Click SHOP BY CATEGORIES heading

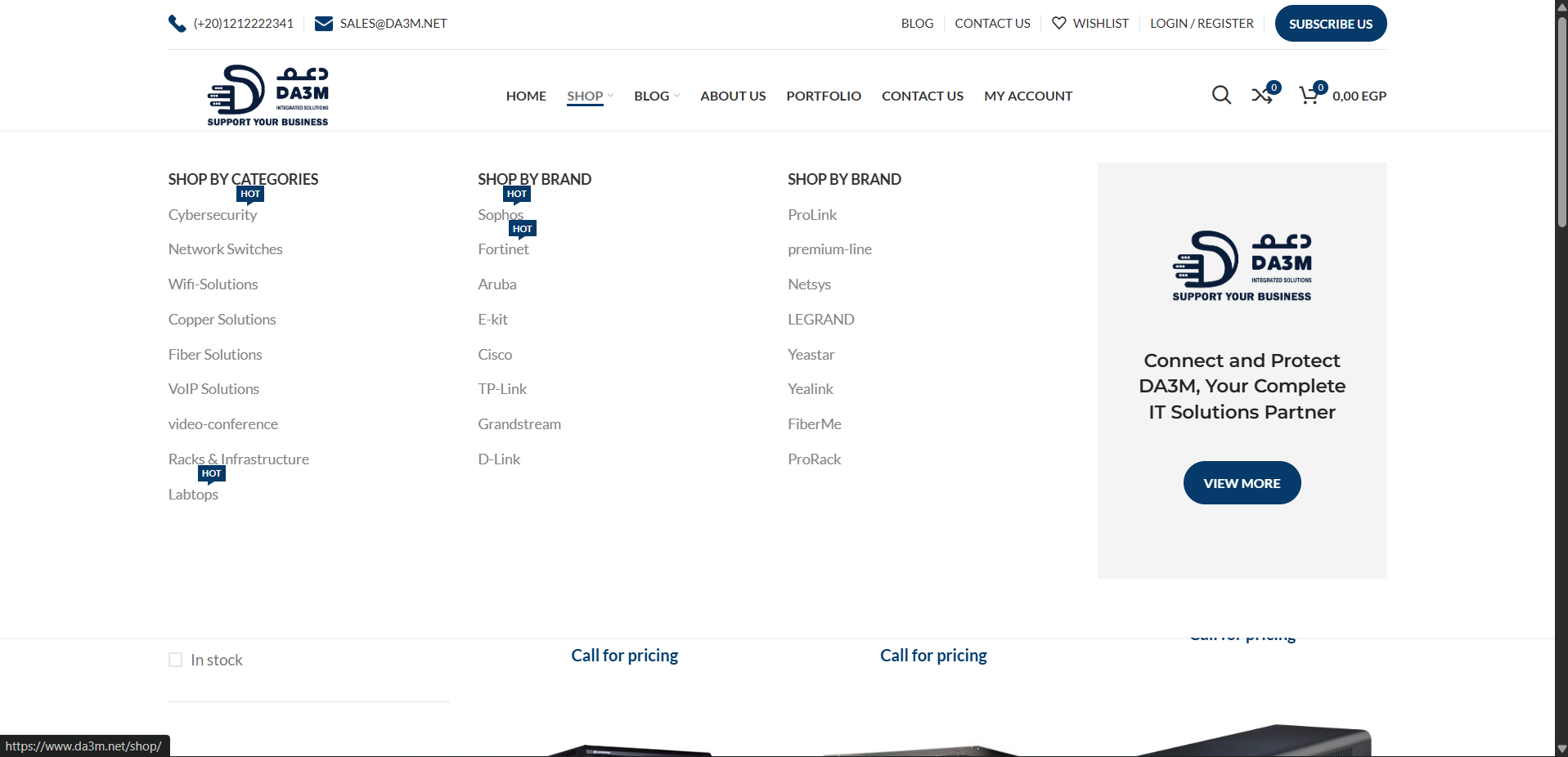tap(243, 179)
